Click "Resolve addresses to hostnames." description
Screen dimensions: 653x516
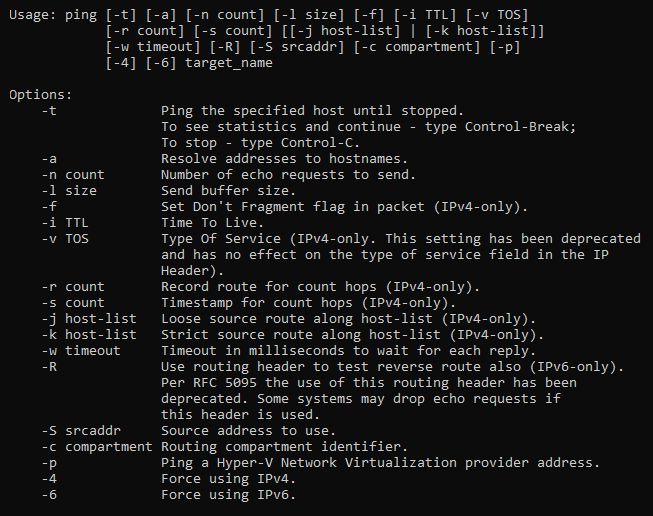282,158
